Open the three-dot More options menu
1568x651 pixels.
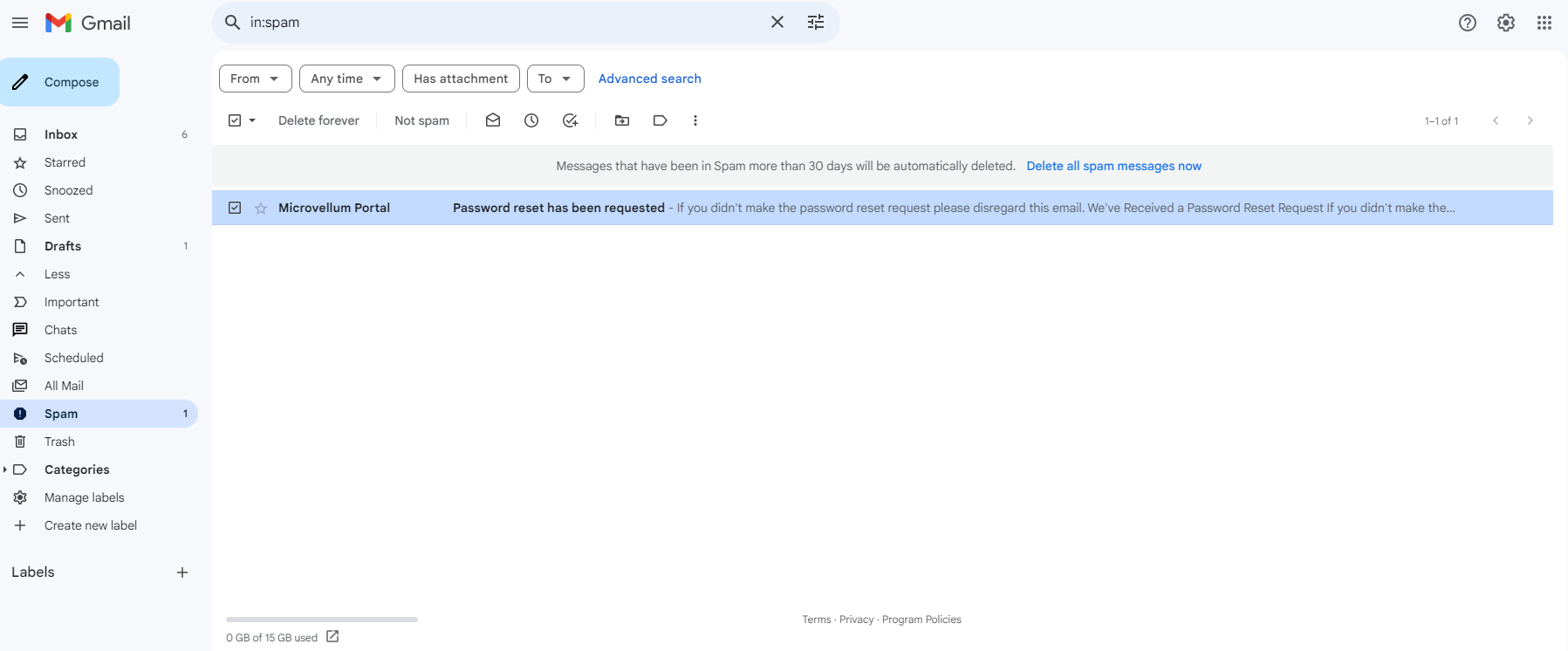pyautogui.click(x=695, y=120)
